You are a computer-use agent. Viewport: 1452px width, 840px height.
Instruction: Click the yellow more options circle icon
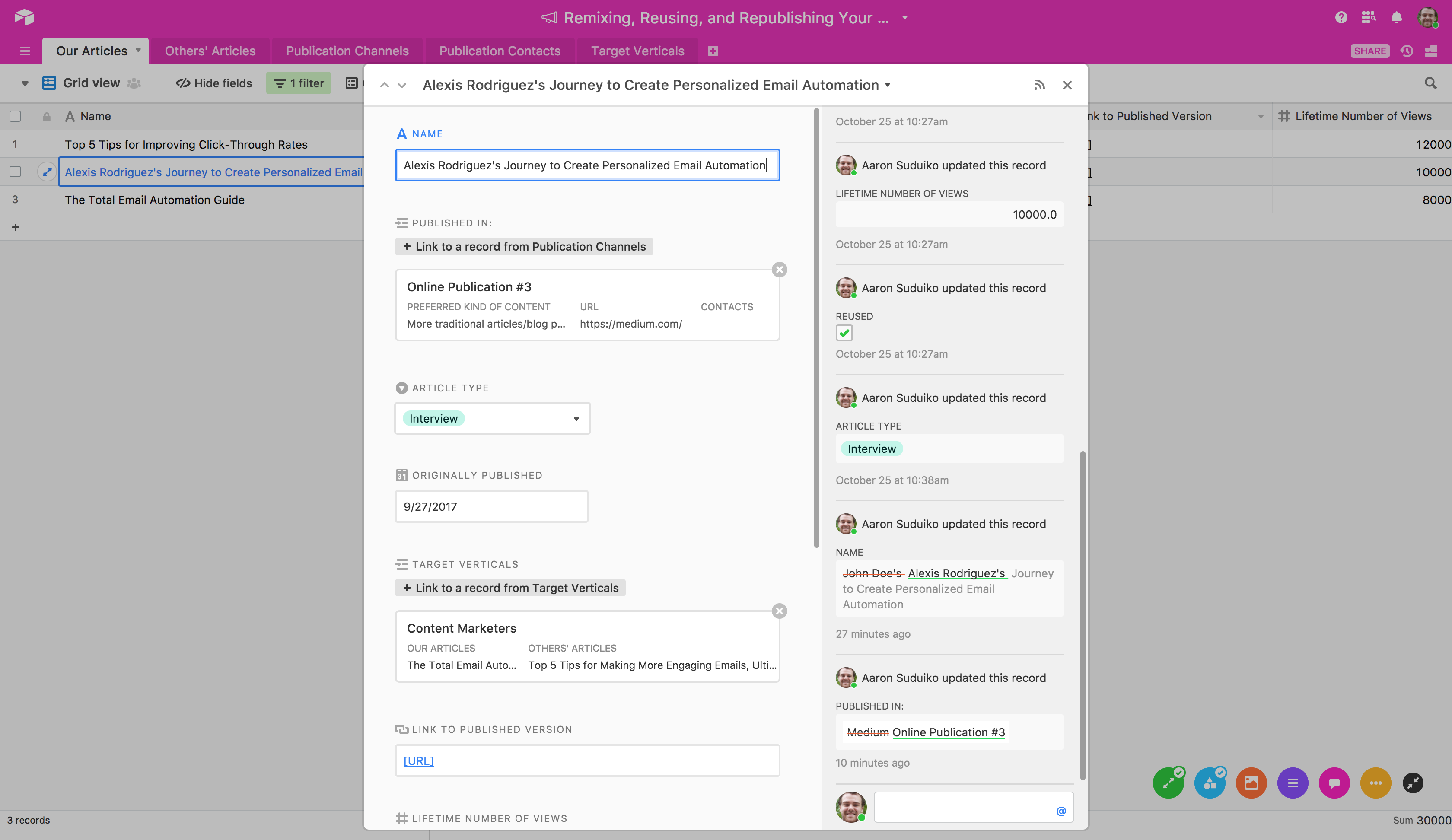pos(1376,783)
